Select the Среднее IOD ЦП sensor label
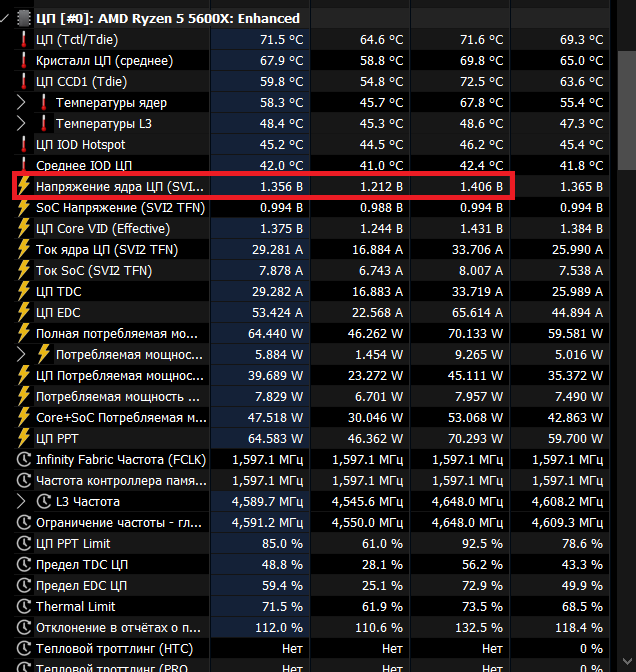 point(84,165)
